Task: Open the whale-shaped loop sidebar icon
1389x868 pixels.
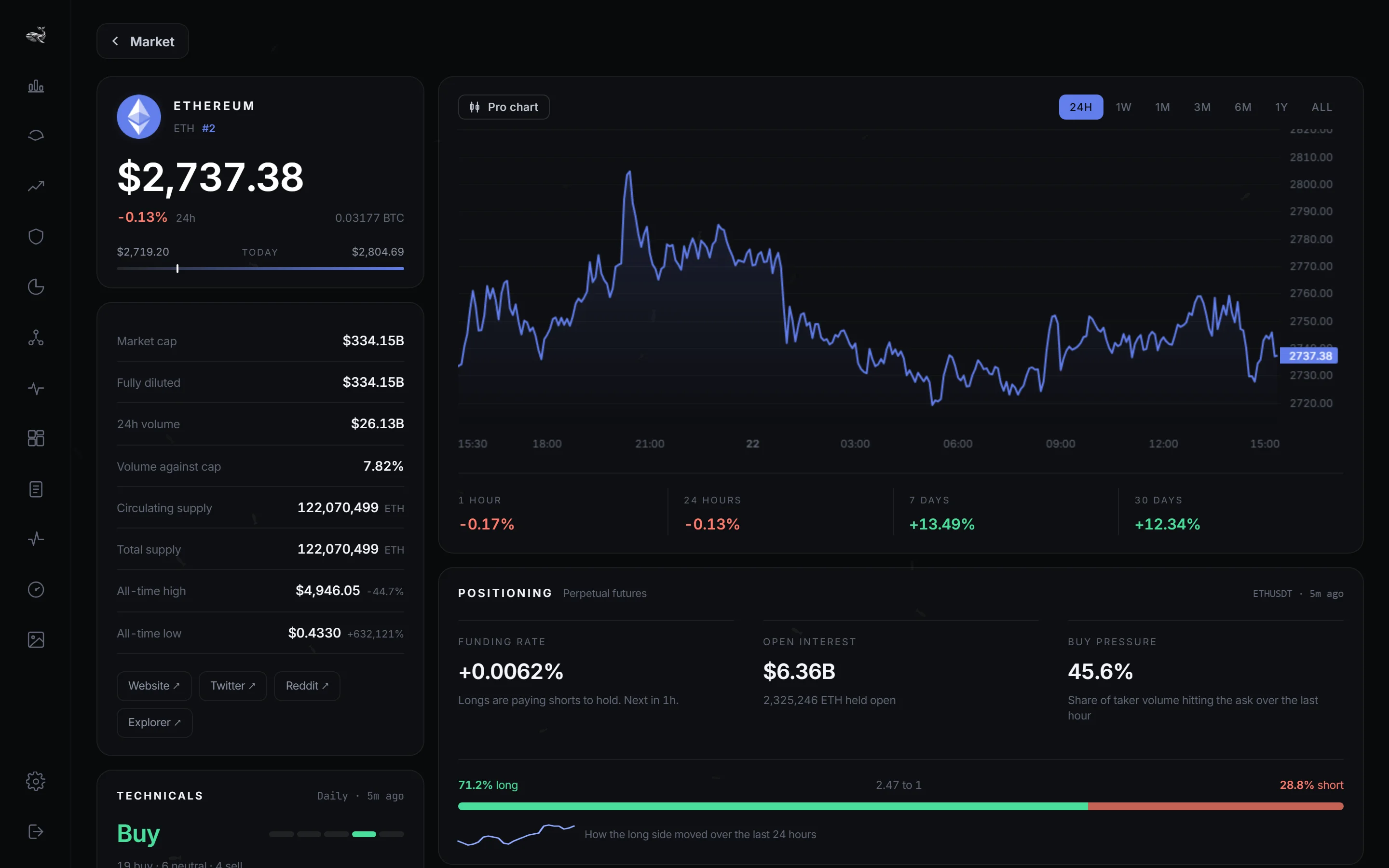Action: click(36, 136)
